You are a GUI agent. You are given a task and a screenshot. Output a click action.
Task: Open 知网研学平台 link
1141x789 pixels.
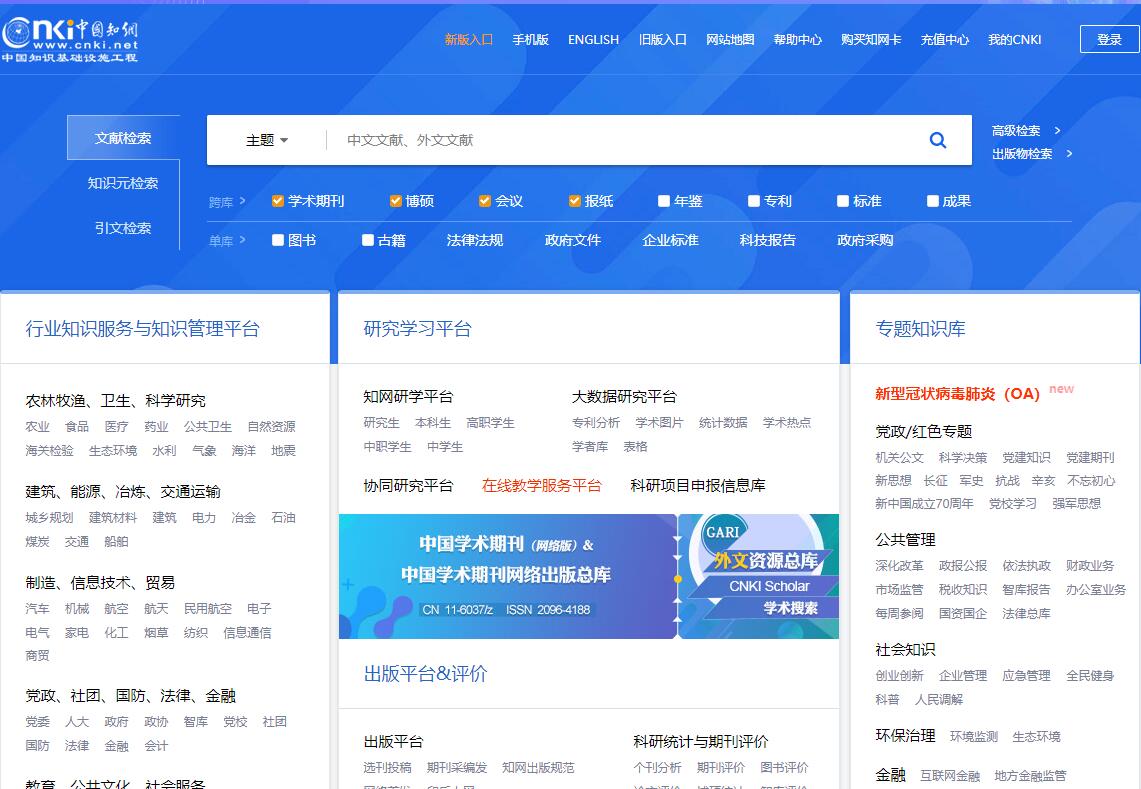(408, 397)
